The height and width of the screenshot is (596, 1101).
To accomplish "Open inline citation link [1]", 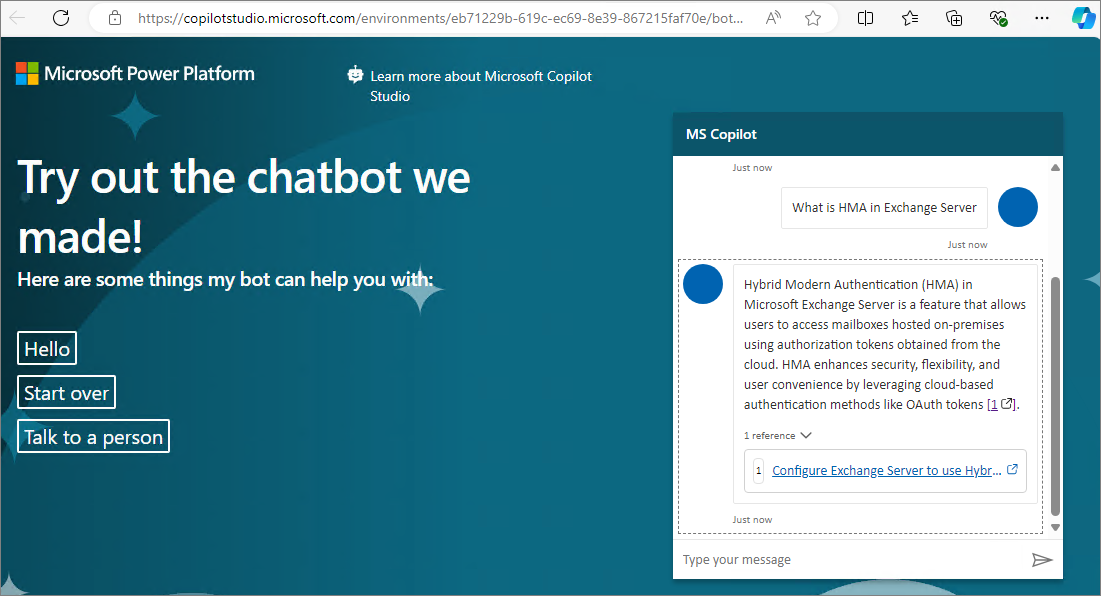I will pyautogui.click(x=1002, y=404).
